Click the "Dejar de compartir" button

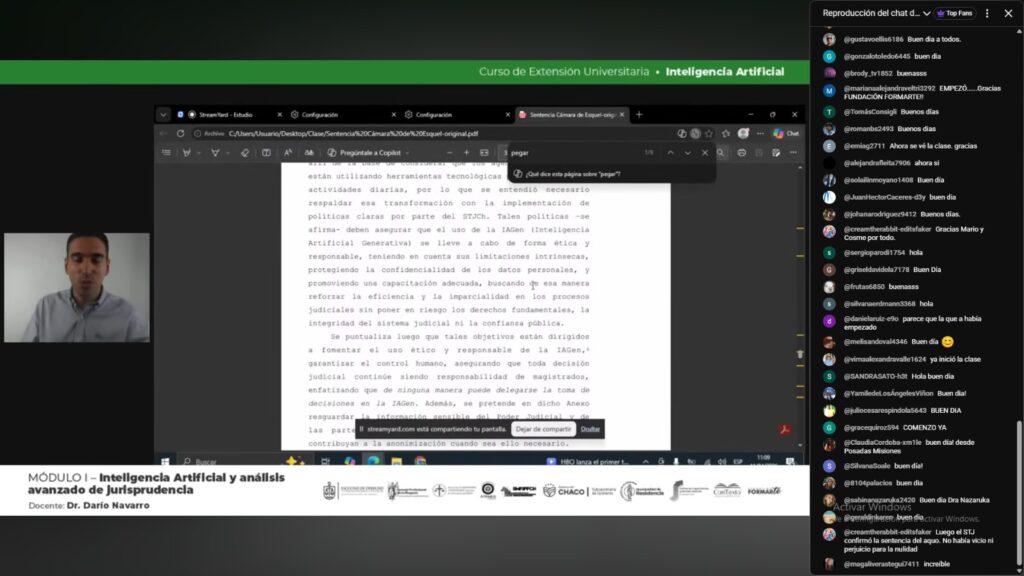[x=544, y=429]
